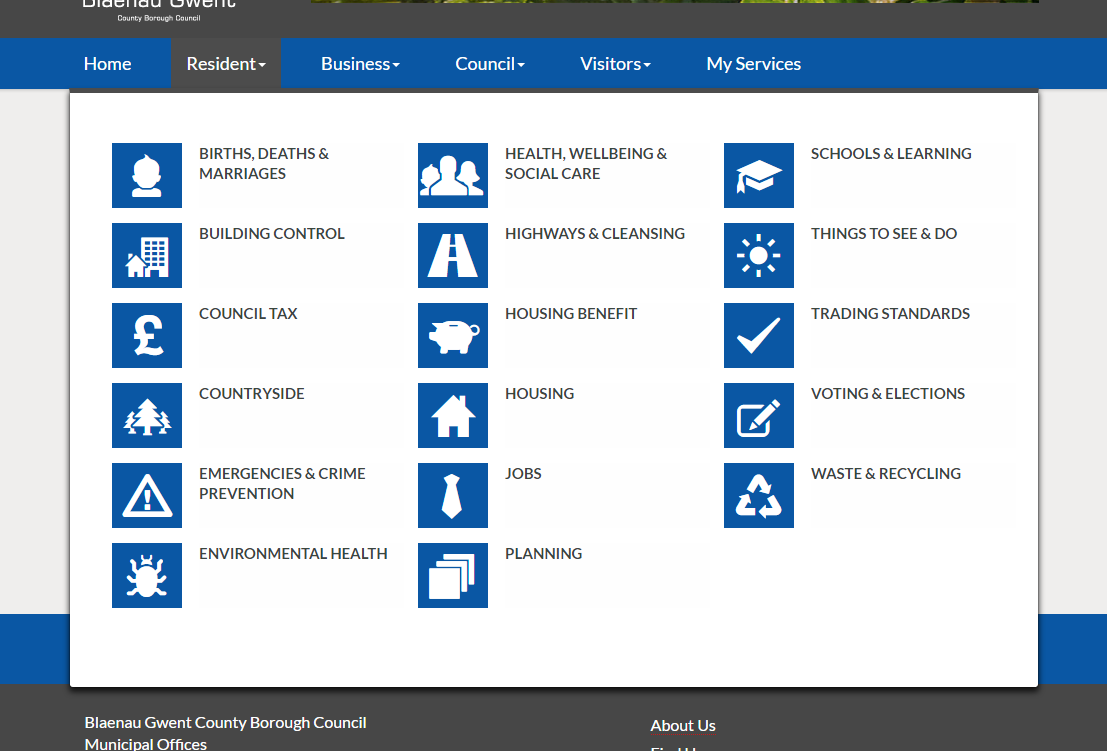Open the Waste & Recycling arrows icon
Screen dimensions: 1107x751
coord(759,495)
